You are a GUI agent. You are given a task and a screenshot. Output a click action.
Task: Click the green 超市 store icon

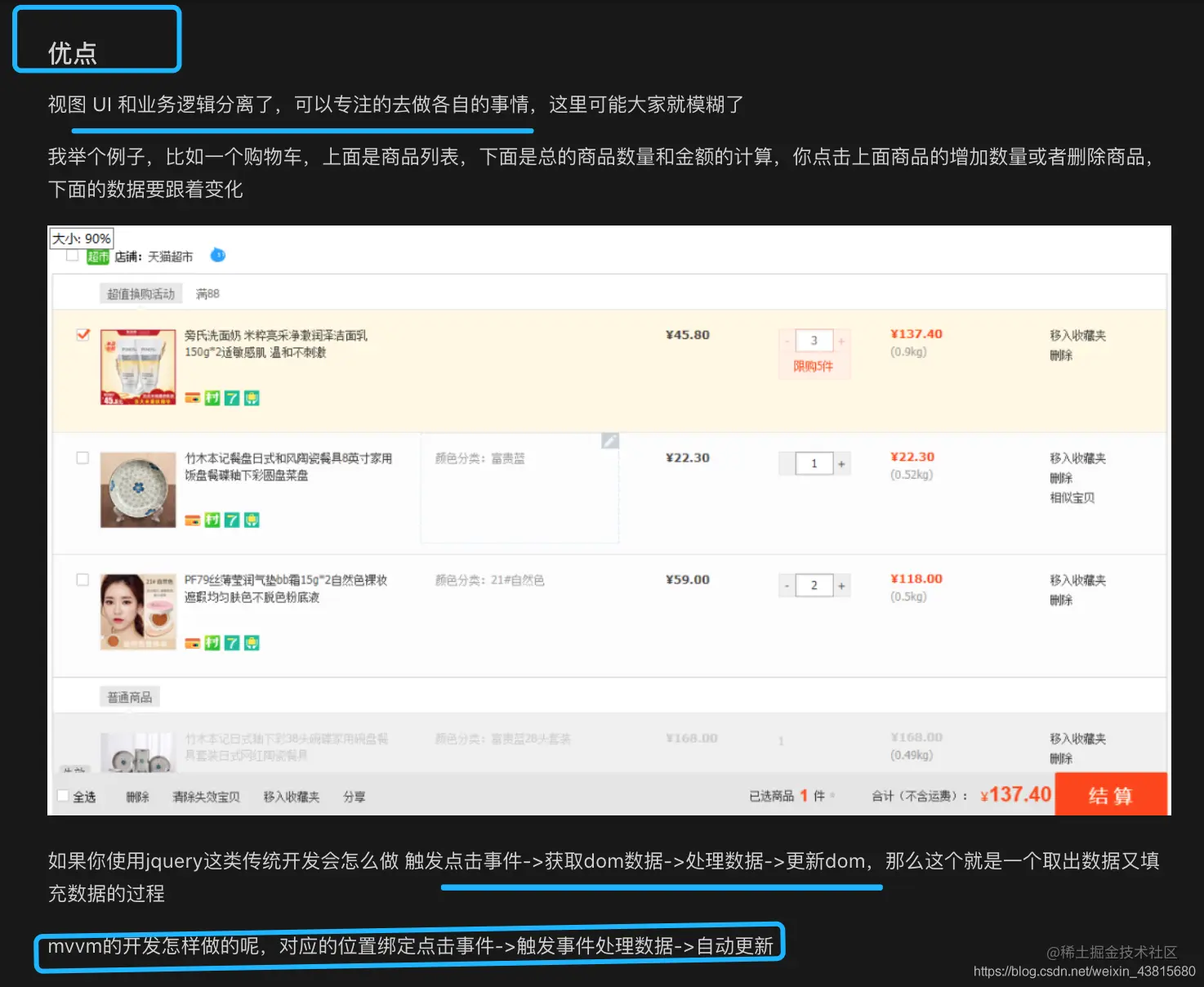tap(98, 256)
